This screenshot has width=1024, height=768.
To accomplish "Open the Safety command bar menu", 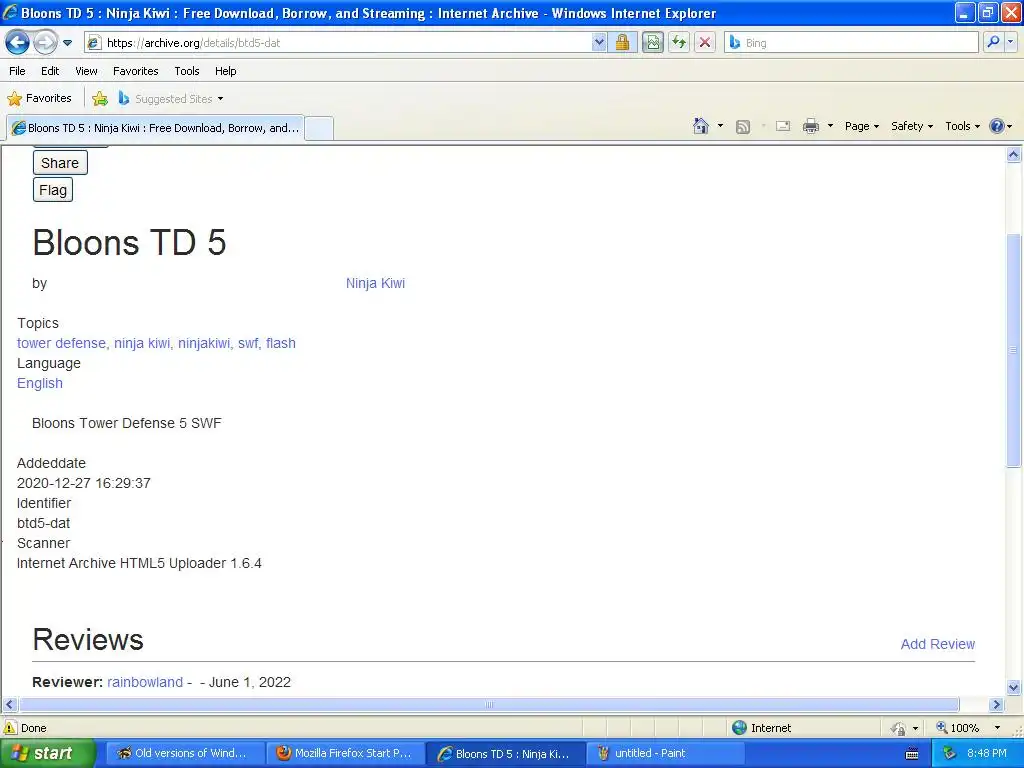I will click(x=912, y=126).
